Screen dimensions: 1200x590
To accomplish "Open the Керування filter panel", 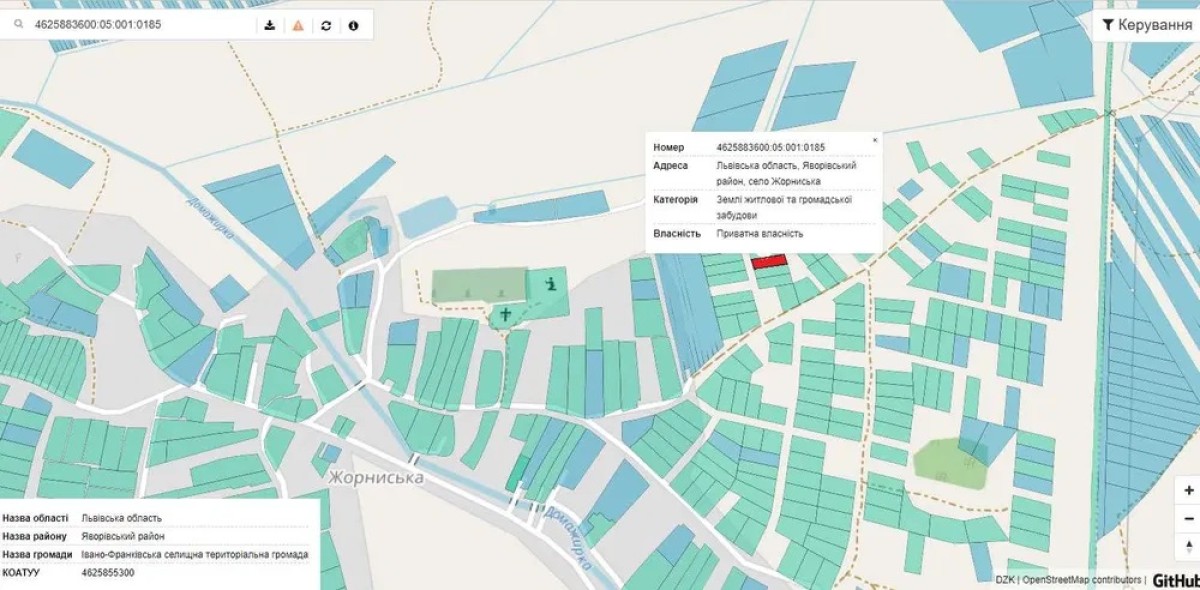I will (1145, 25).
